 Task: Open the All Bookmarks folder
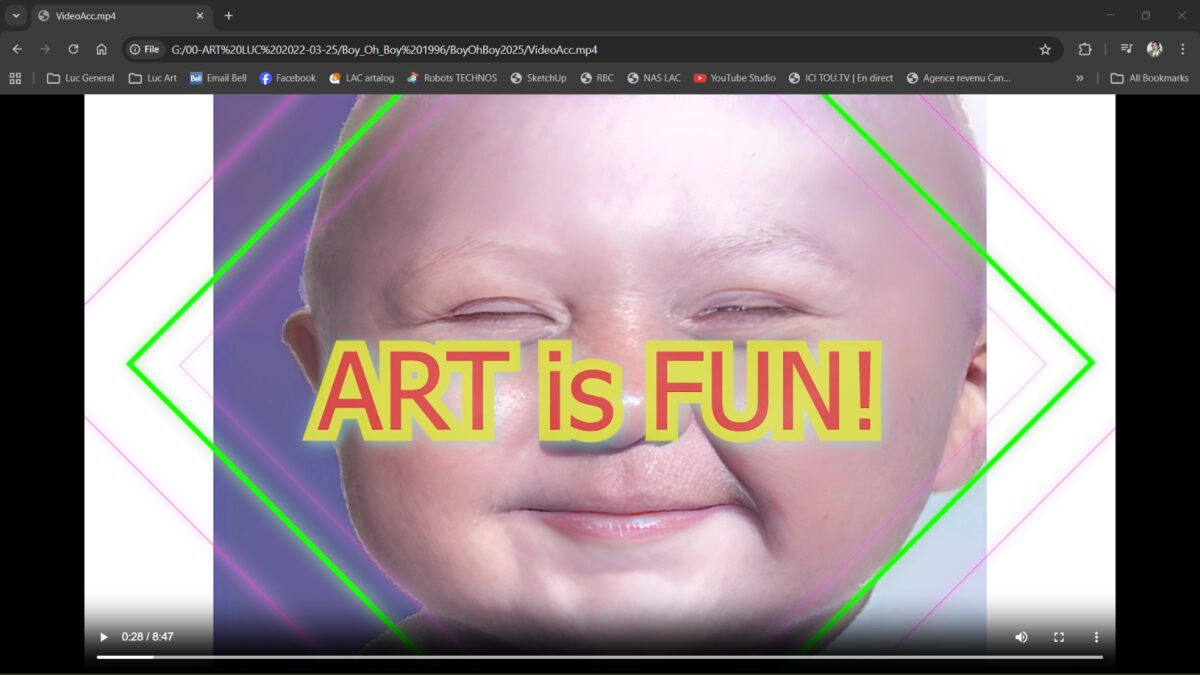point(1148,77)
